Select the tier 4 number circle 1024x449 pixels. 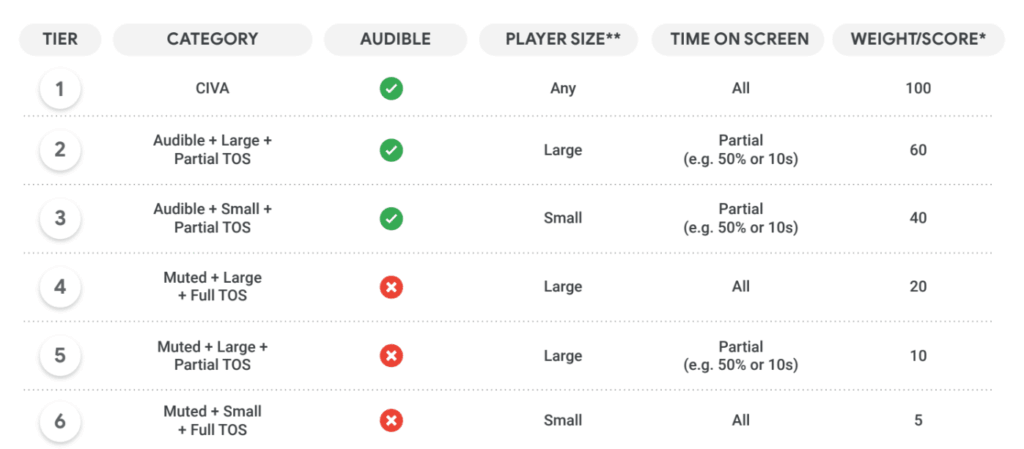click(60, 287)
